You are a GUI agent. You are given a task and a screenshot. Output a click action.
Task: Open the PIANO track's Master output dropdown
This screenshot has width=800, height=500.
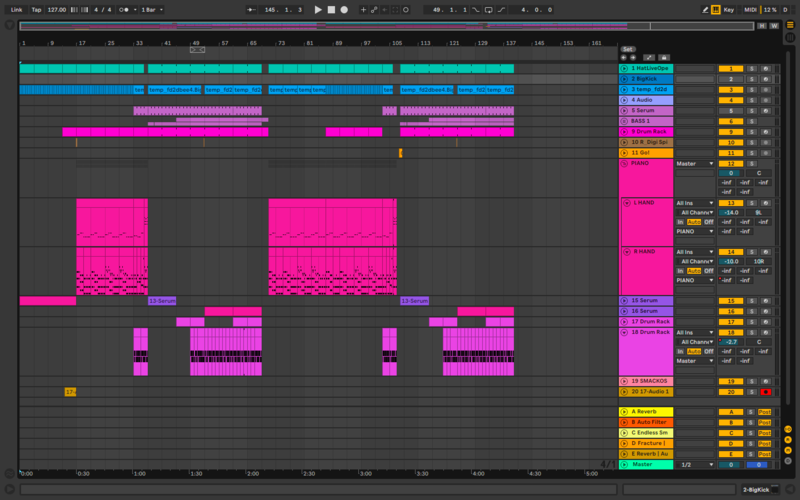pyautogui.click(x=695, y=163)
